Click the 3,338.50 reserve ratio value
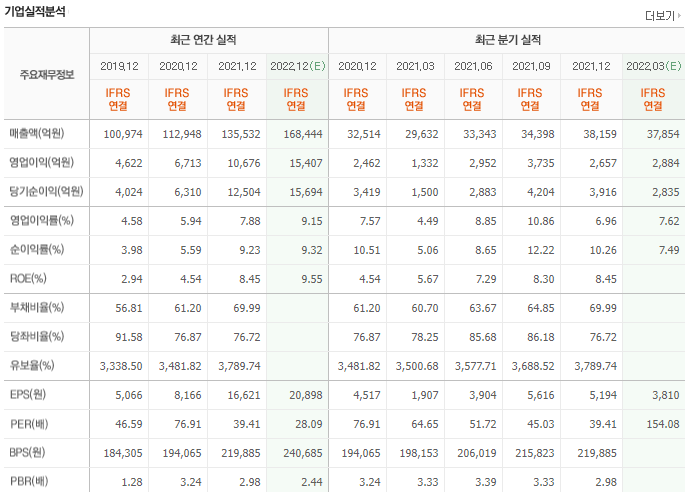The image size is (691, 492). [x=121, y=366]
